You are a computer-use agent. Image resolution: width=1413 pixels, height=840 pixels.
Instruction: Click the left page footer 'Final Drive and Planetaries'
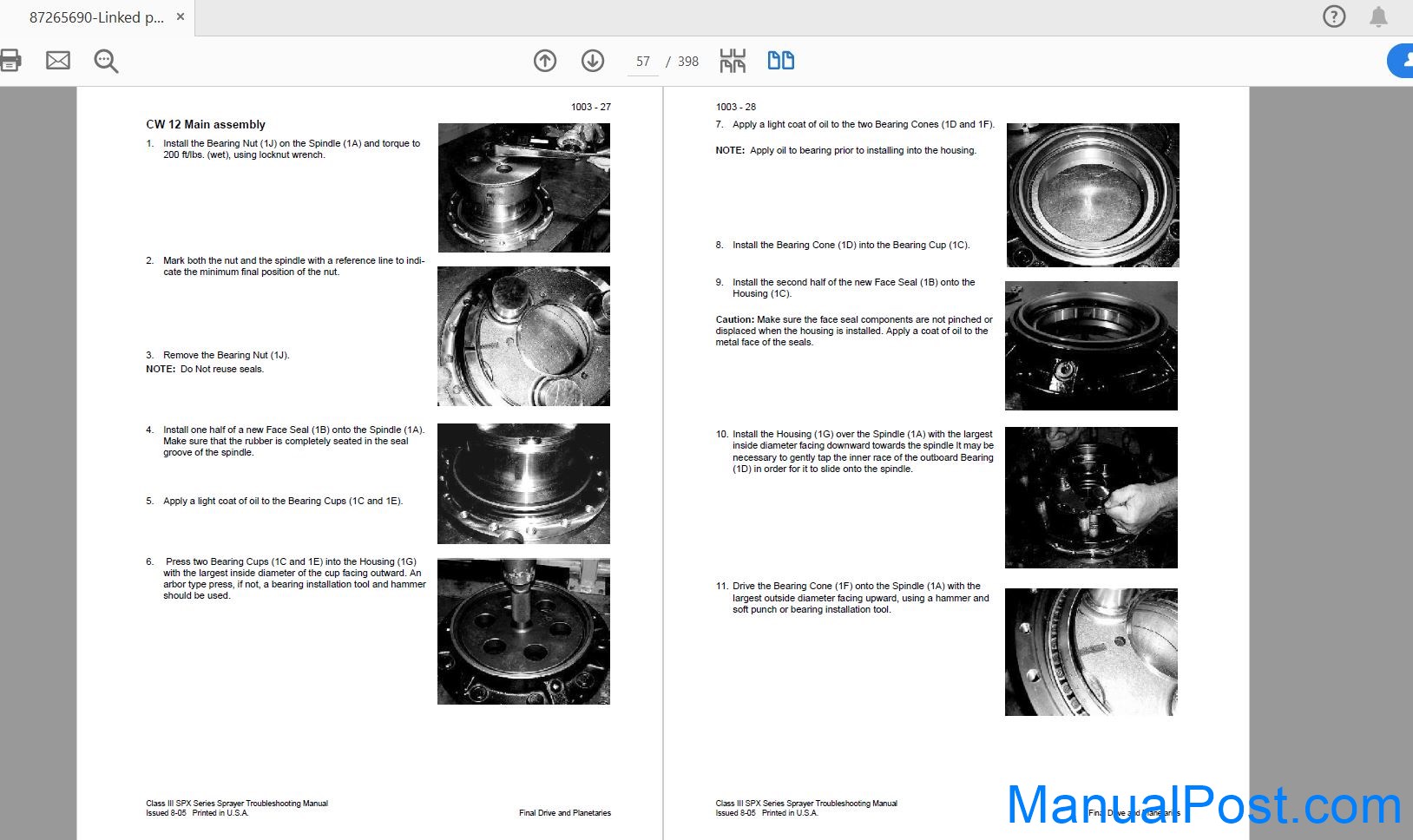click(x=565, y=813)
